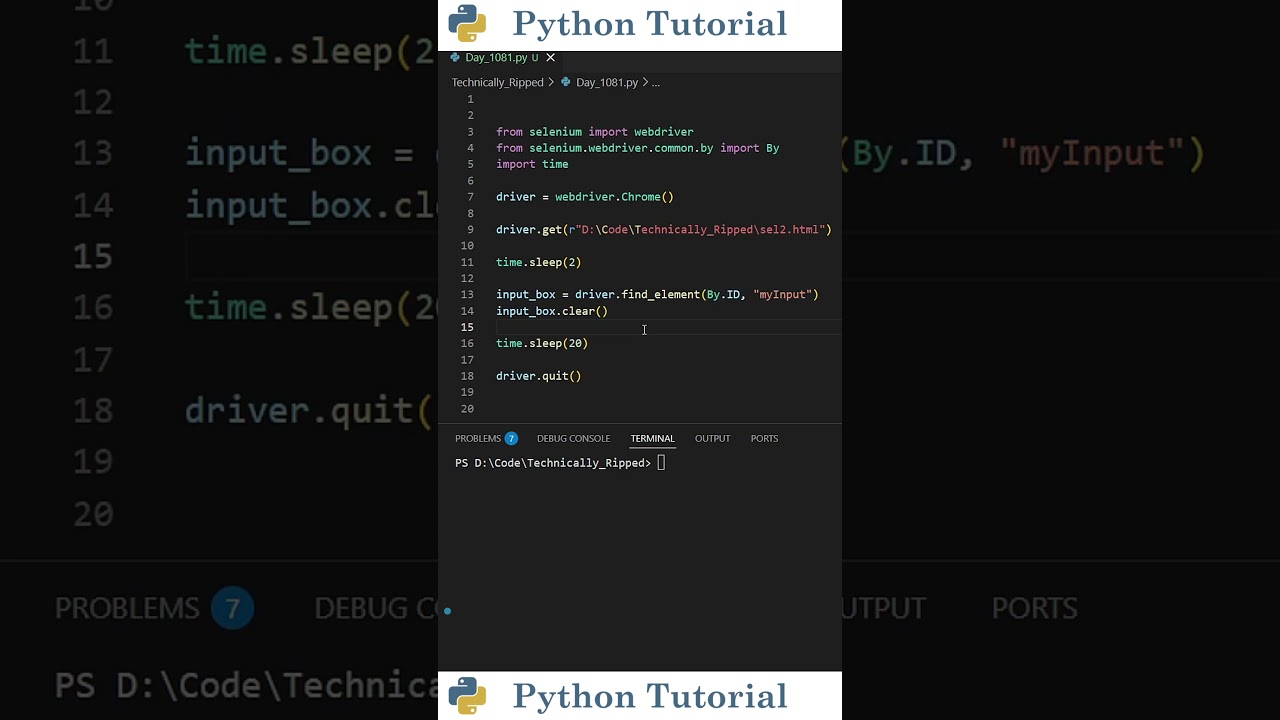Open the DEBUG CONSOLE panel tab

573,438
